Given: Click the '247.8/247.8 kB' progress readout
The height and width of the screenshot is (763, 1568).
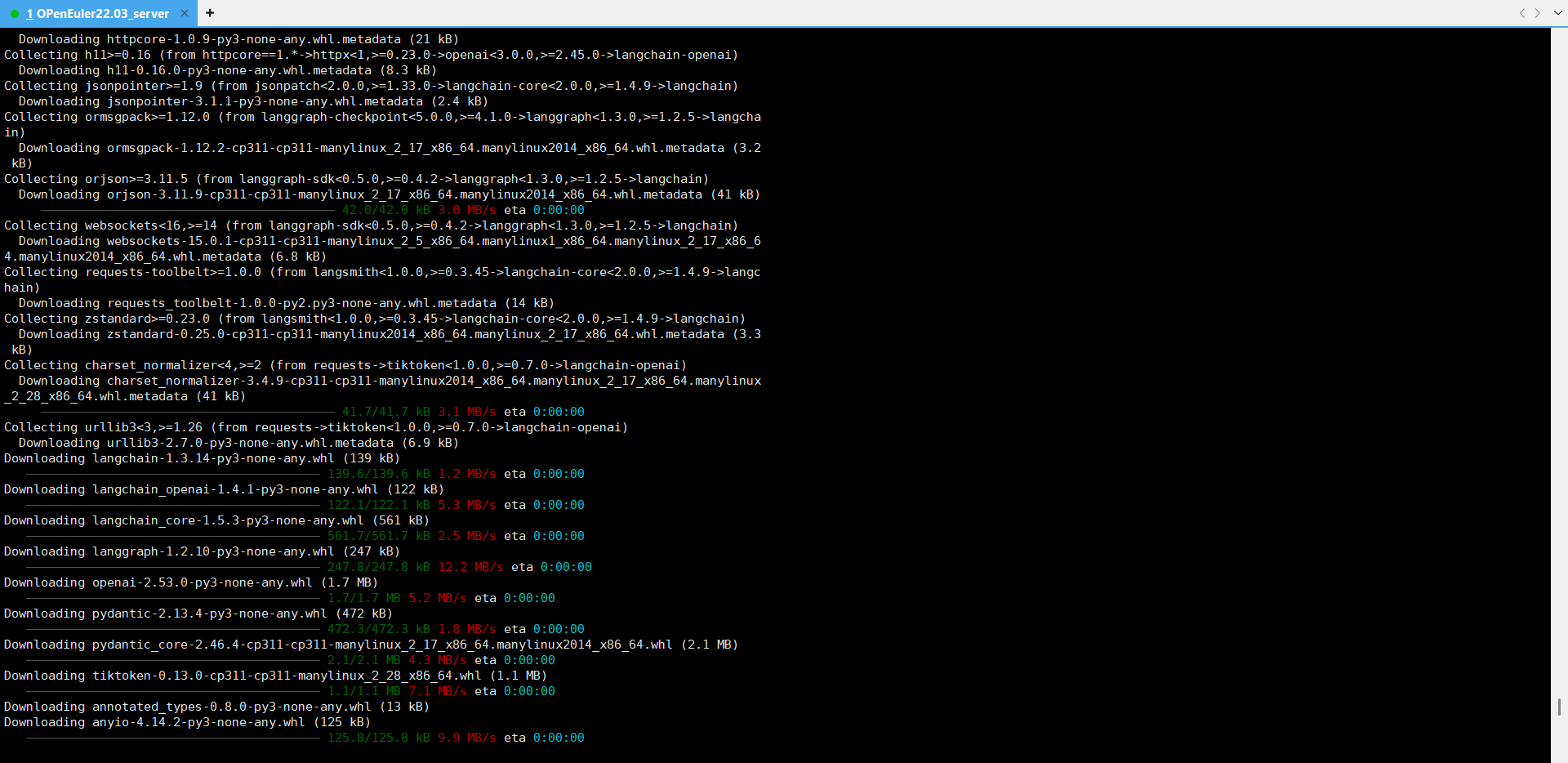Looking at the screenshot, I should (x=378, y=567).
